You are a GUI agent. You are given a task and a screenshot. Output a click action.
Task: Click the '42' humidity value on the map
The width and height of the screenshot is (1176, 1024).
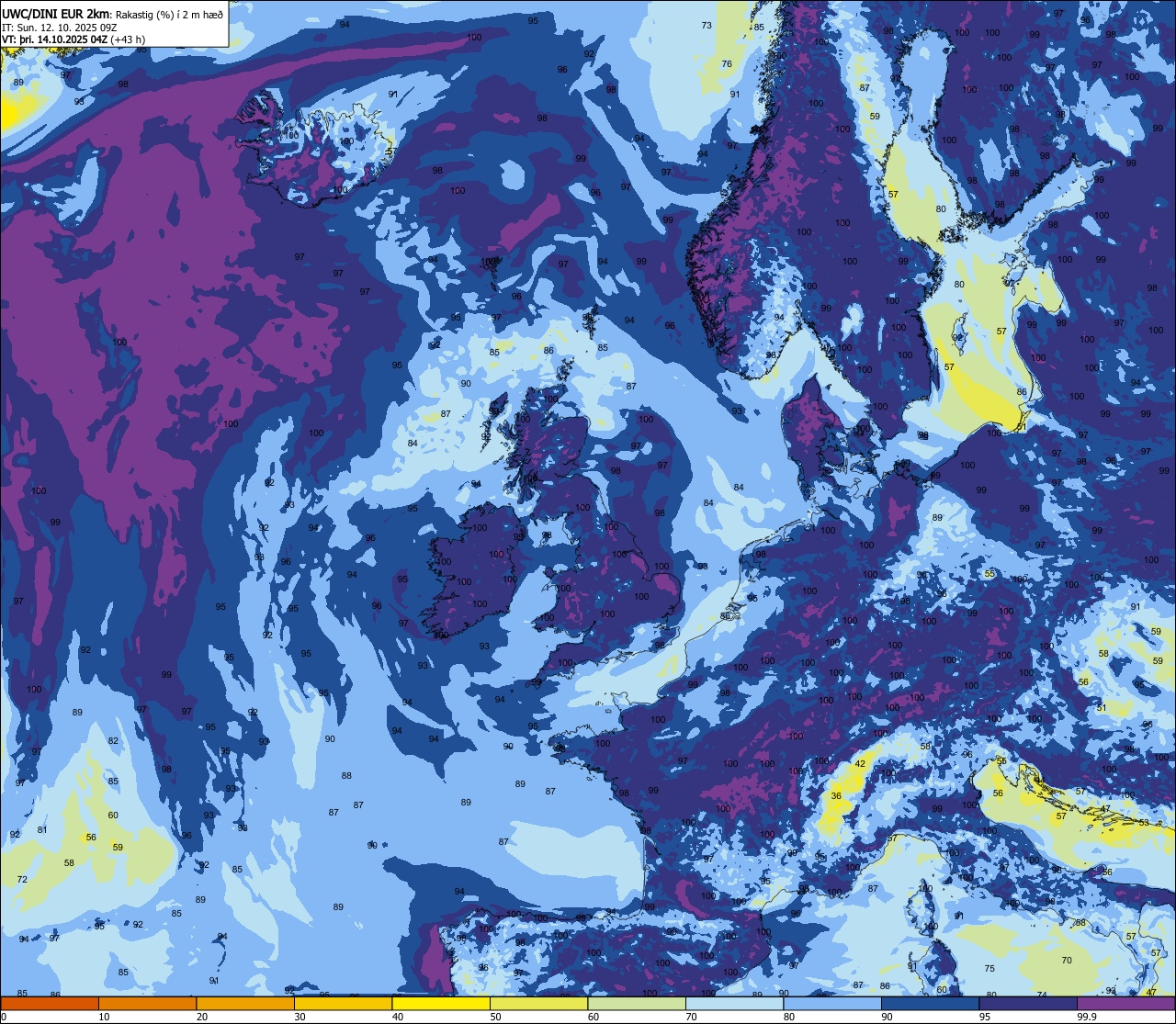point(860,764)
